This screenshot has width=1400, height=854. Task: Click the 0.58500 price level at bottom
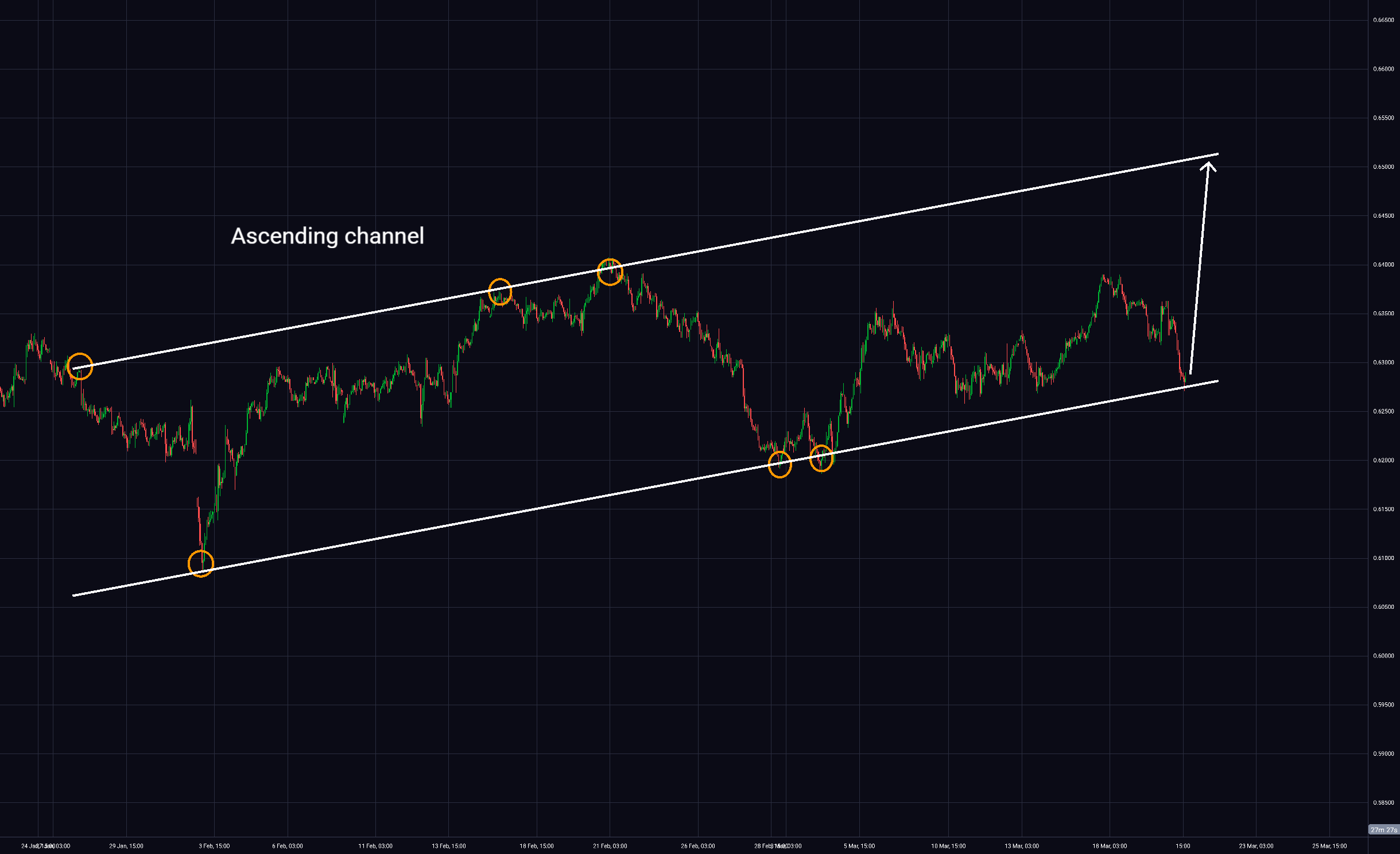(1383, 803)
